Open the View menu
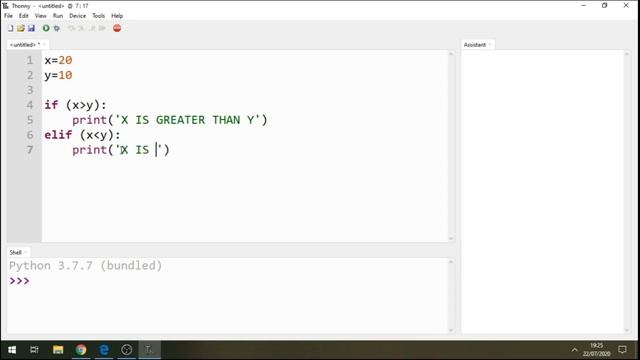The image size is (640, 360). click(x=40, y=16)
